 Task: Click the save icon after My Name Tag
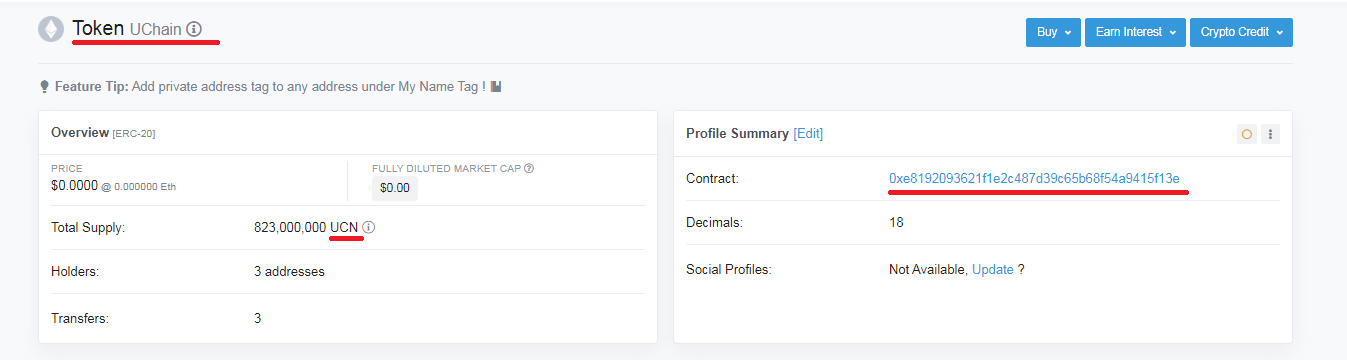tap(496, 87)
